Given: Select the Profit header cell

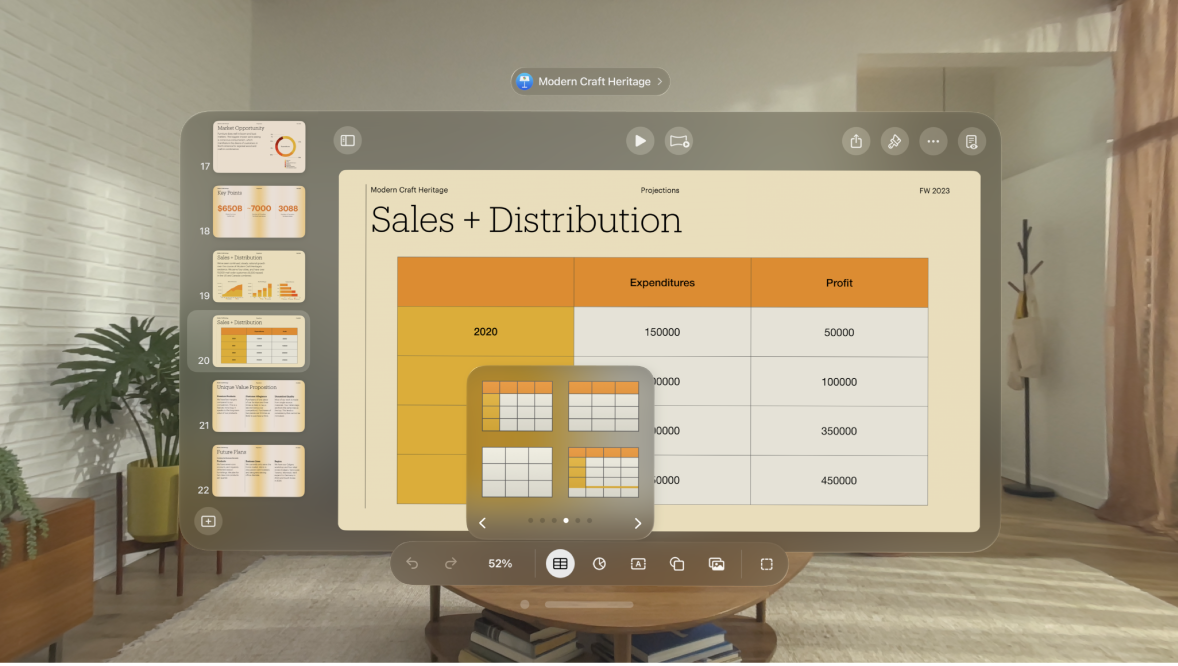Looking at the screenshot, I should 839,283.
